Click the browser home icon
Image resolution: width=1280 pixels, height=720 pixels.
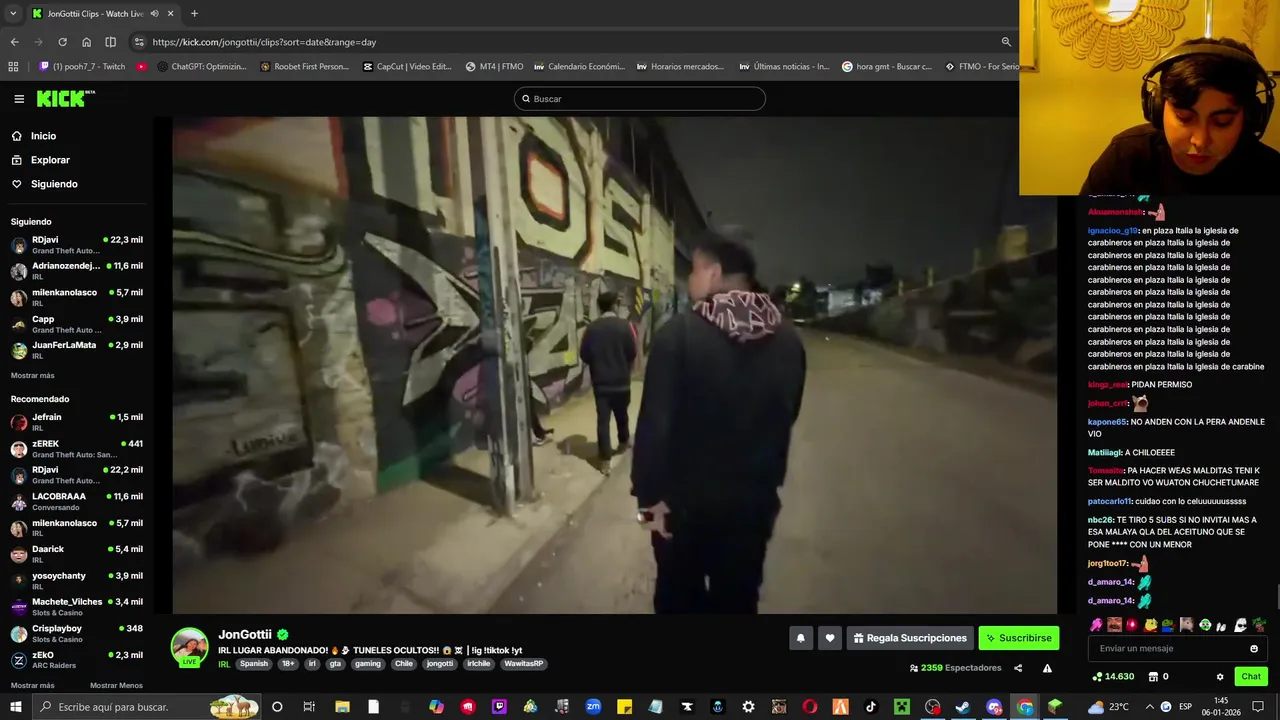pos(86,42)
